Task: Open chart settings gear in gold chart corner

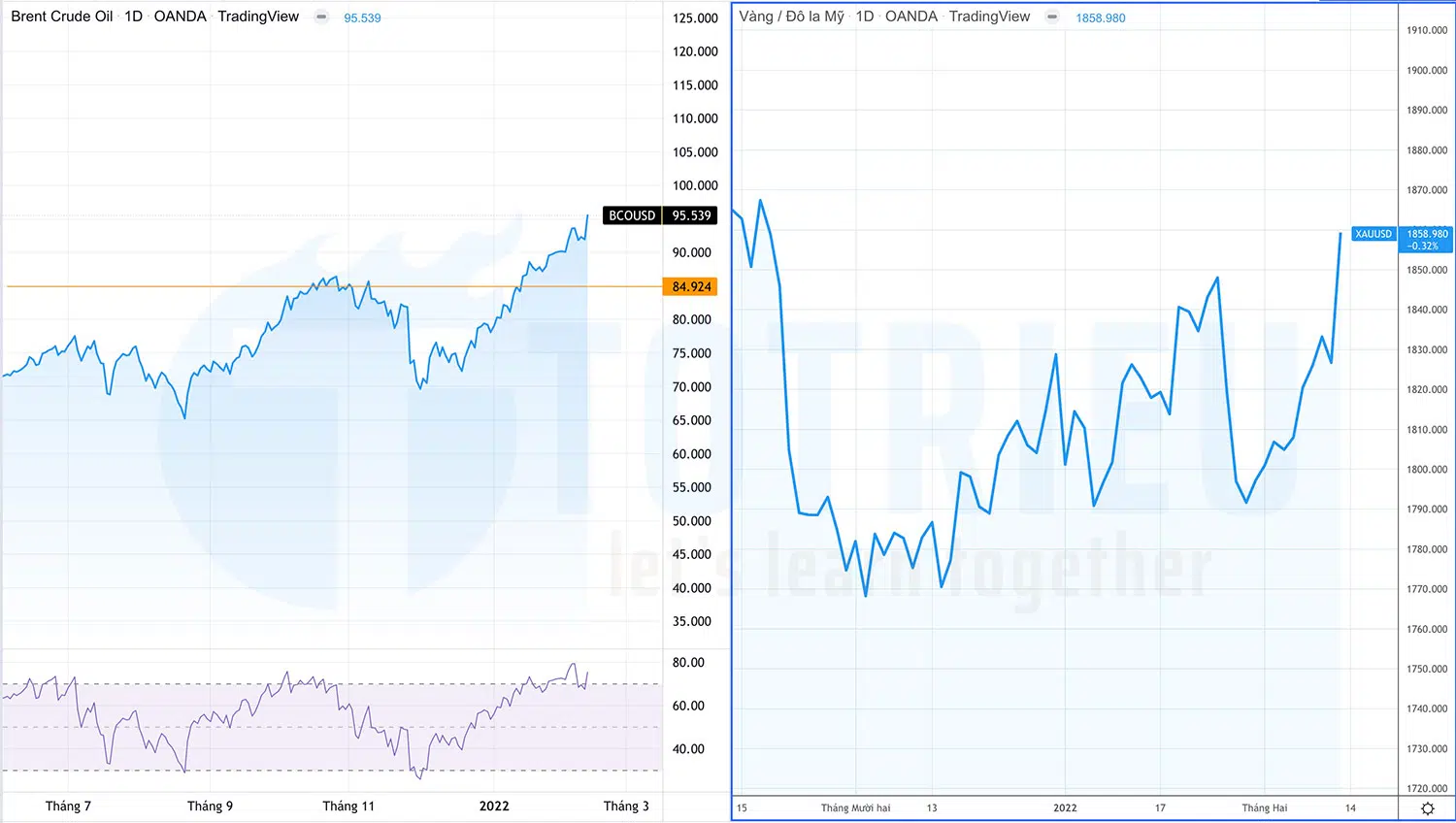Action: [x=1427, y=808]
